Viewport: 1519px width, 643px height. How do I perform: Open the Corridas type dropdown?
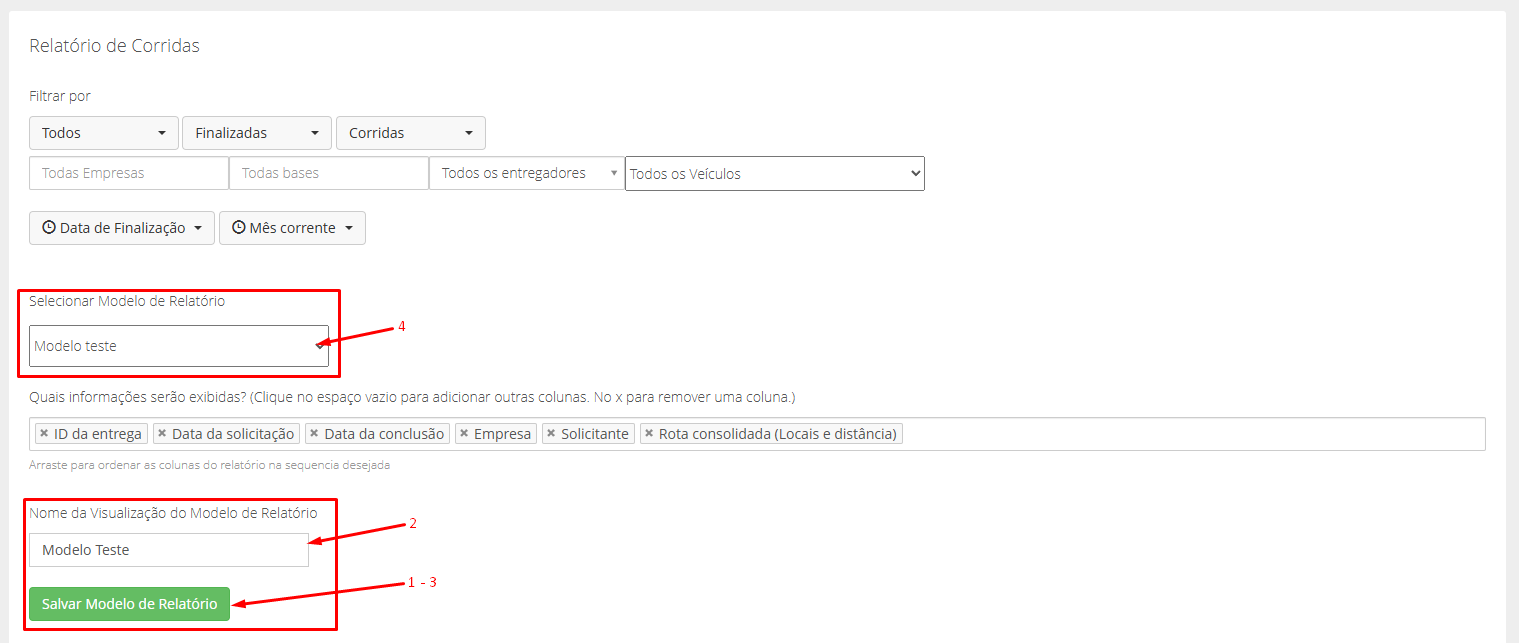click(x=411, y=133)
